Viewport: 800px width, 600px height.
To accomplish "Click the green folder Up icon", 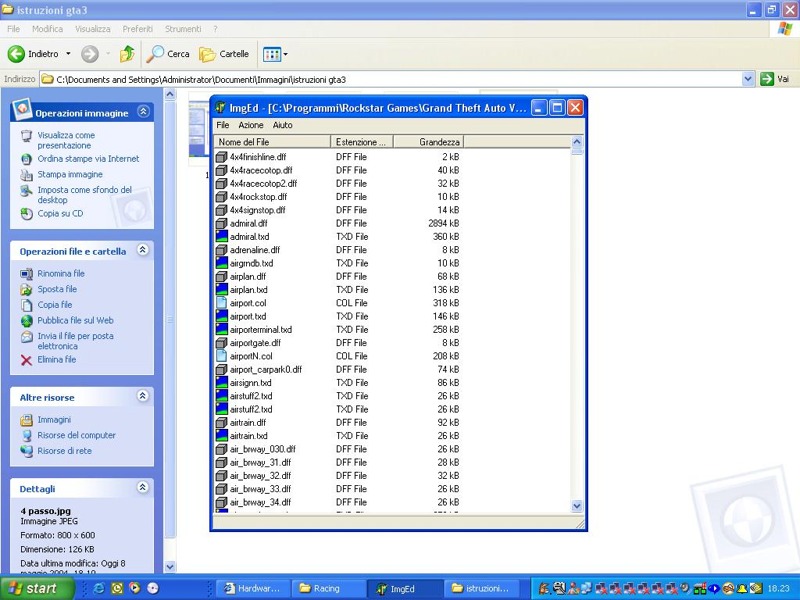I will (127, 54).
